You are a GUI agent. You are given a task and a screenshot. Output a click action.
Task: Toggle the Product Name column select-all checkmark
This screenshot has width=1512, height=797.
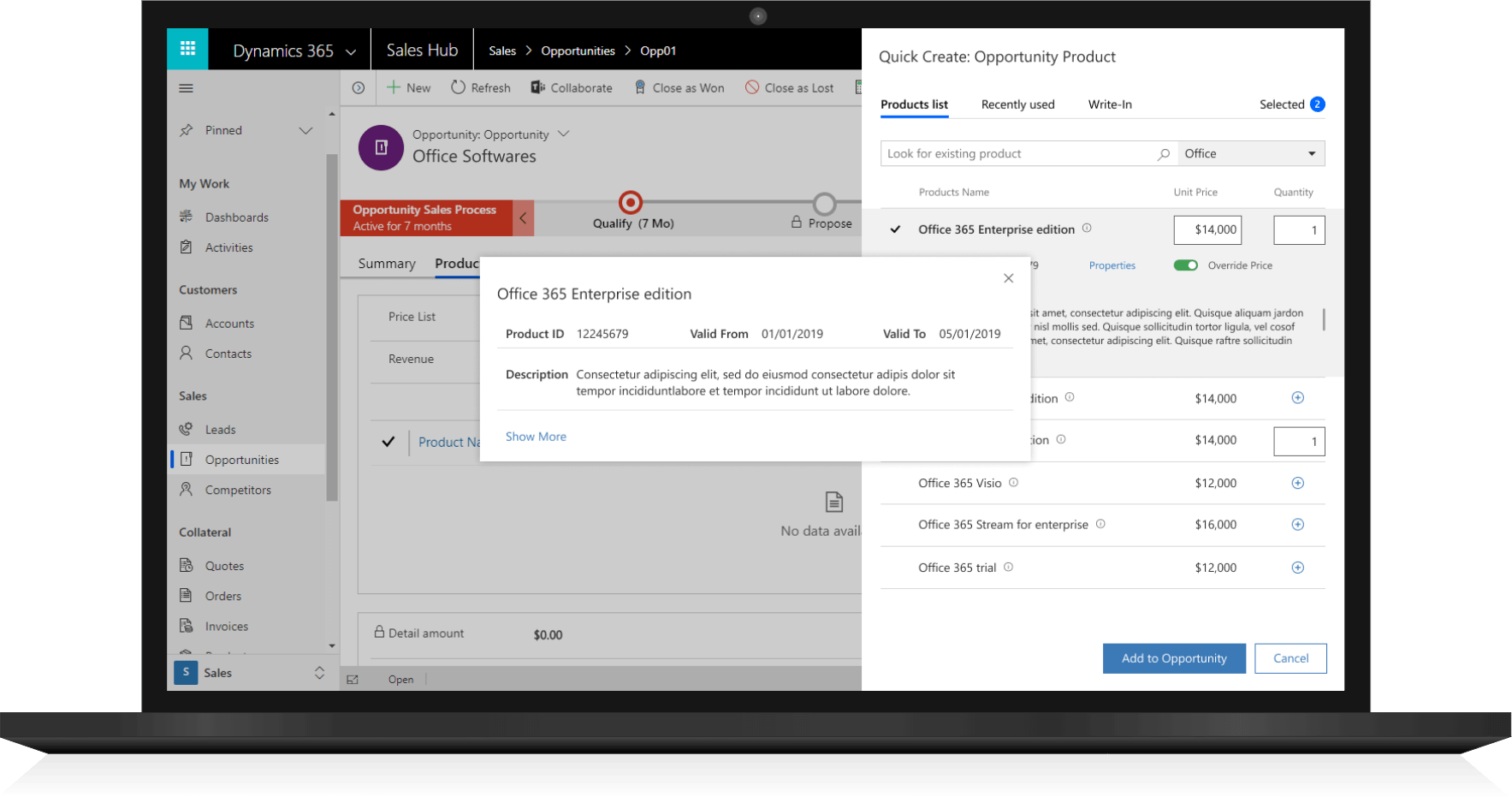[x=388, y=442]
